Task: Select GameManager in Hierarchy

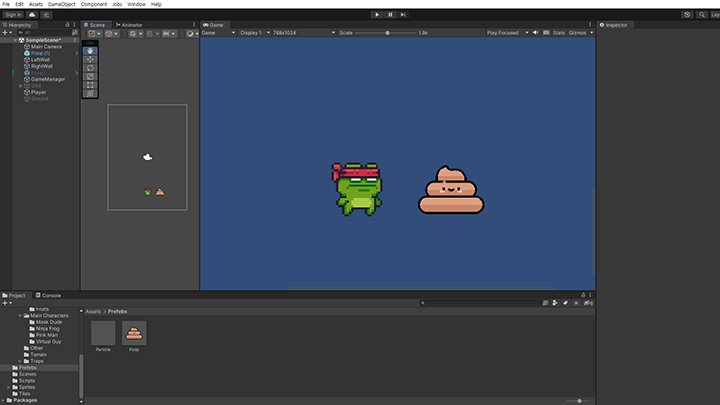Action: tap(48, 79)
